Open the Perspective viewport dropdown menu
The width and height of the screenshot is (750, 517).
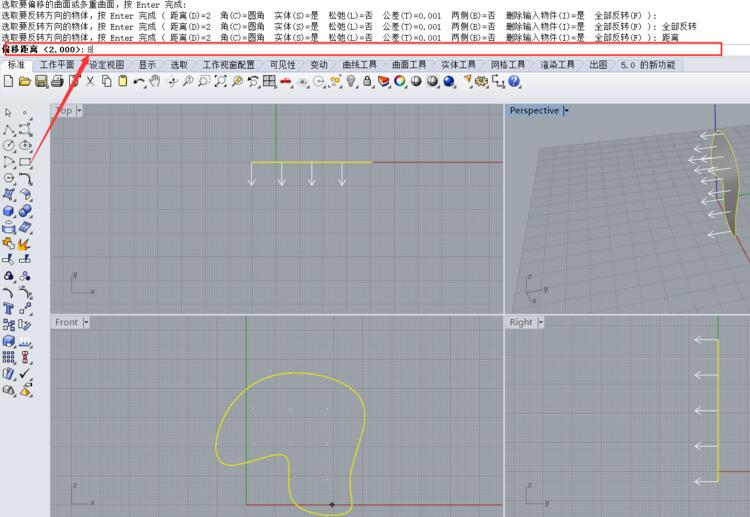[566, 111]
